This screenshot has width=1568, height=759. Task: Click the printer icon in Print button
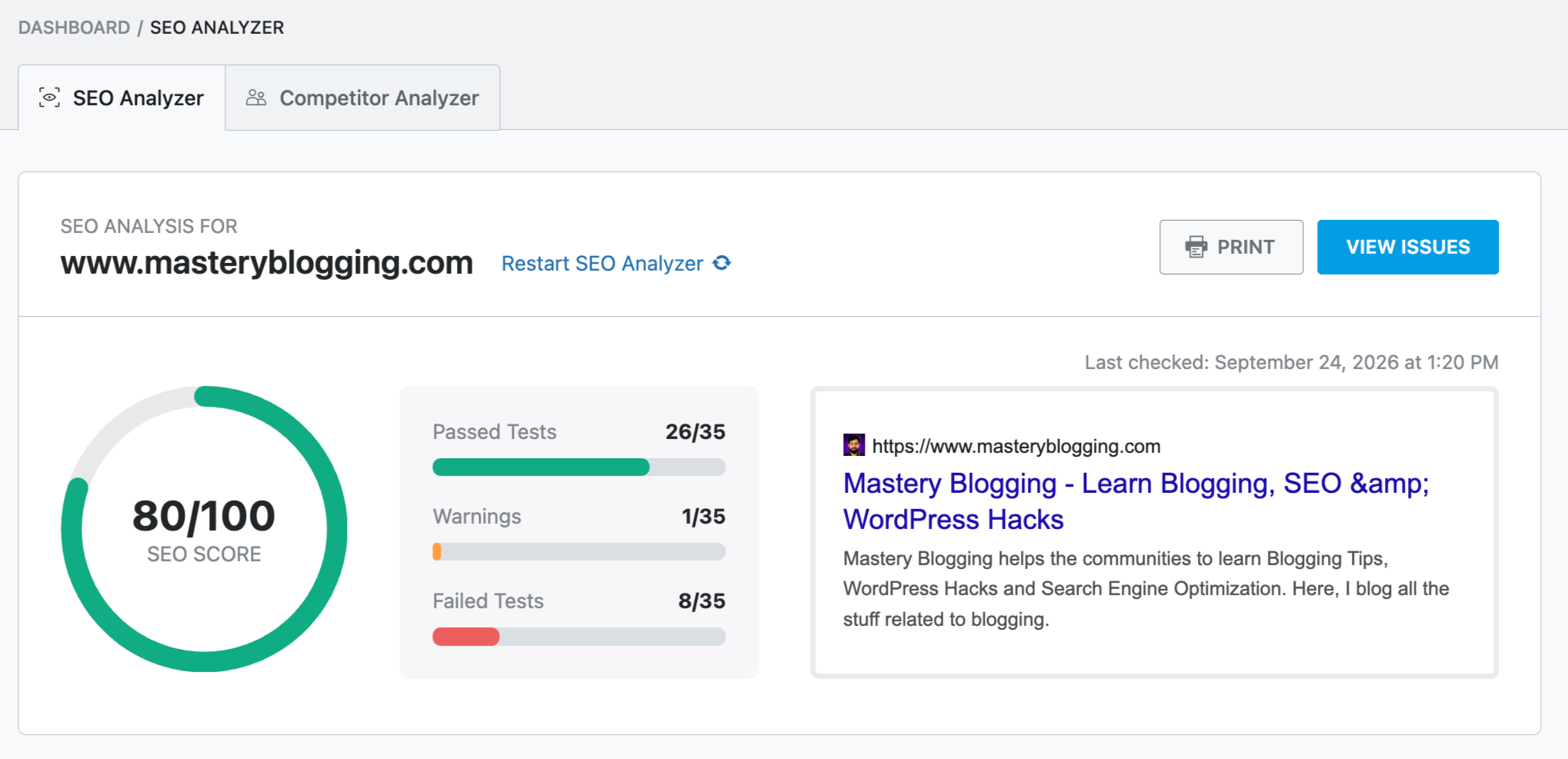(x=1196, y=247)
